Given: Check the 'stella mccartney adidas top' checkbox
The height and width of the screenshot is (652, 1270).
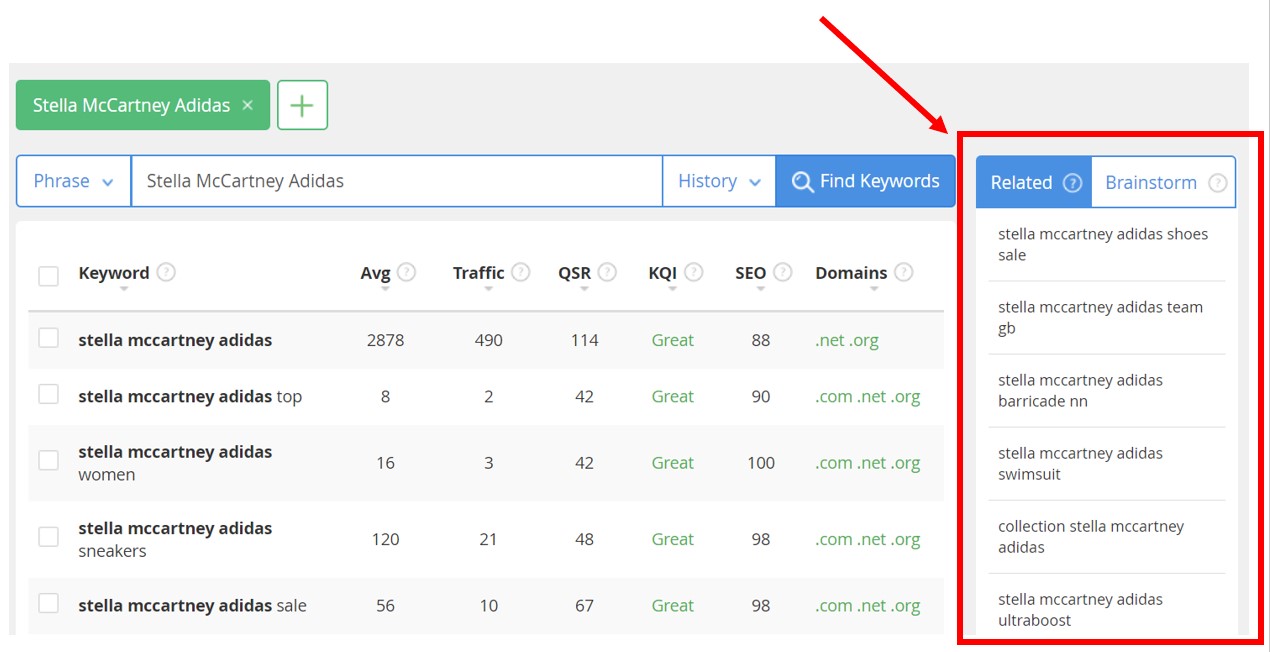Looking at the screenshot, I should coord(48,394).
